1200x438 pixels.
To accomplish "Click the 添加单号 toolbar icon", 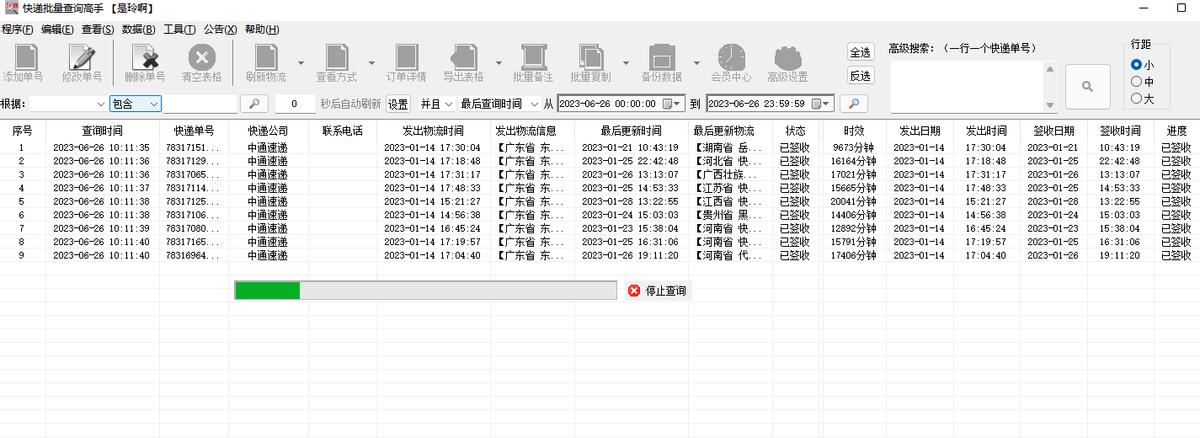I will (22, 63).
